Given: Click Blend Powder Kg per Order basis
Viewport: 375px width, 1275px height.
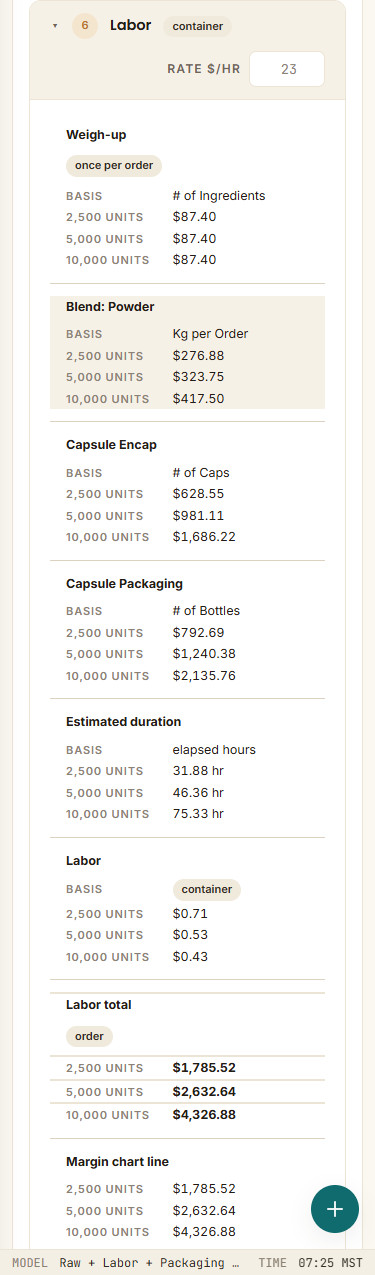Looking at the screenshot, I should point(210,334).
